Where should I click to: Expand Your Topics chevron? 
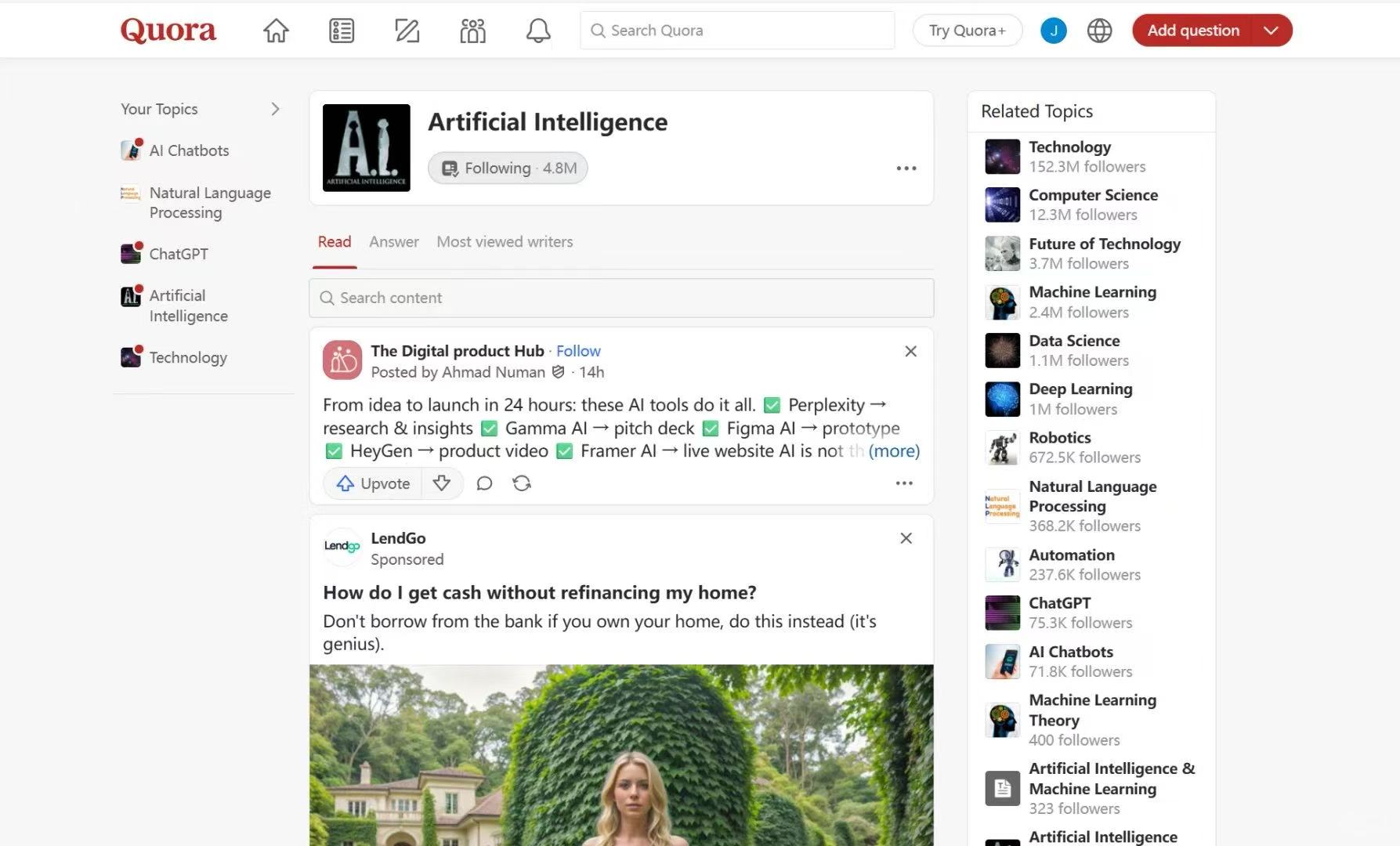[275, 109]
